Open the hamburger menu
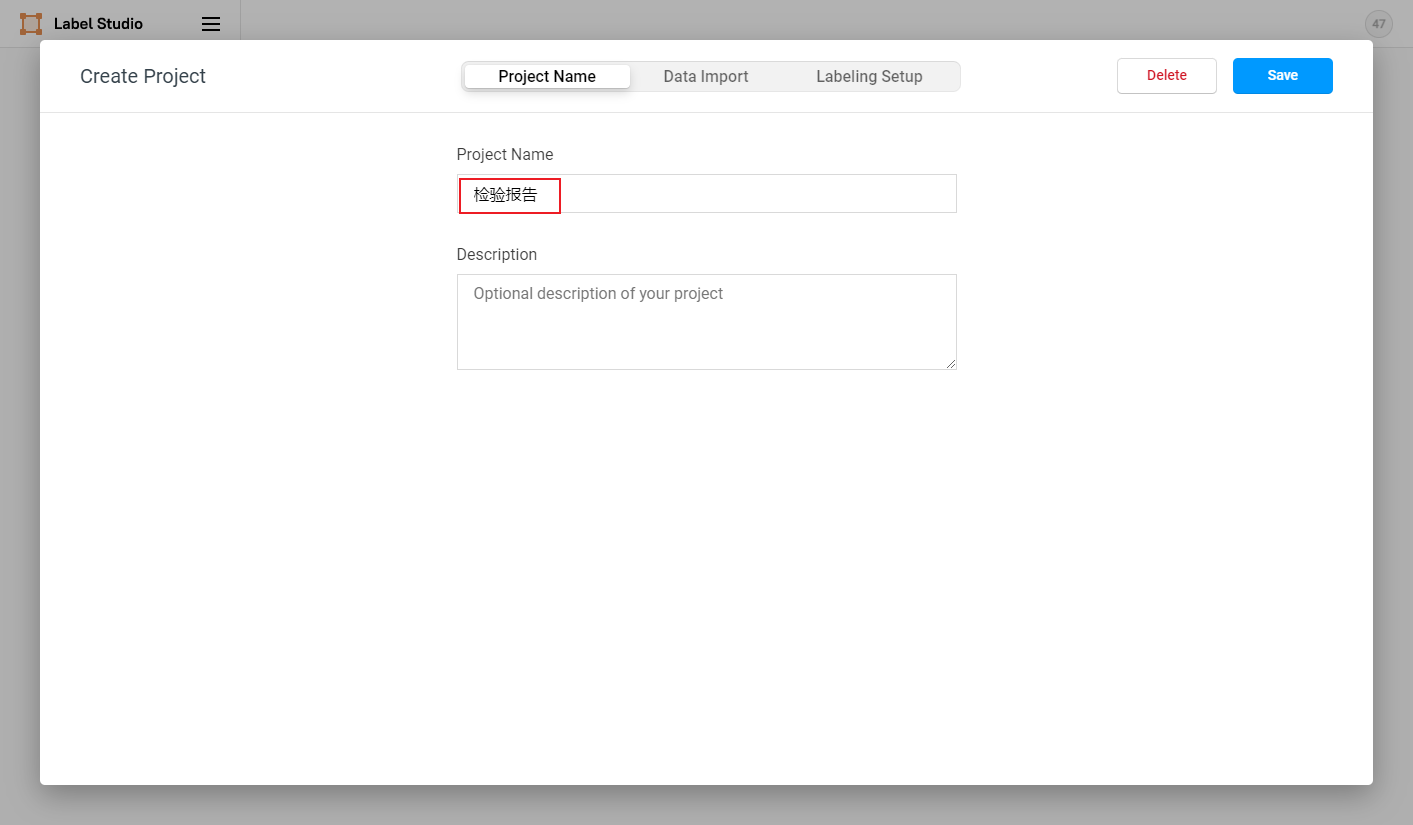Screen dimensions: 1413x825 pyautogui.click(x=211, y=24)
